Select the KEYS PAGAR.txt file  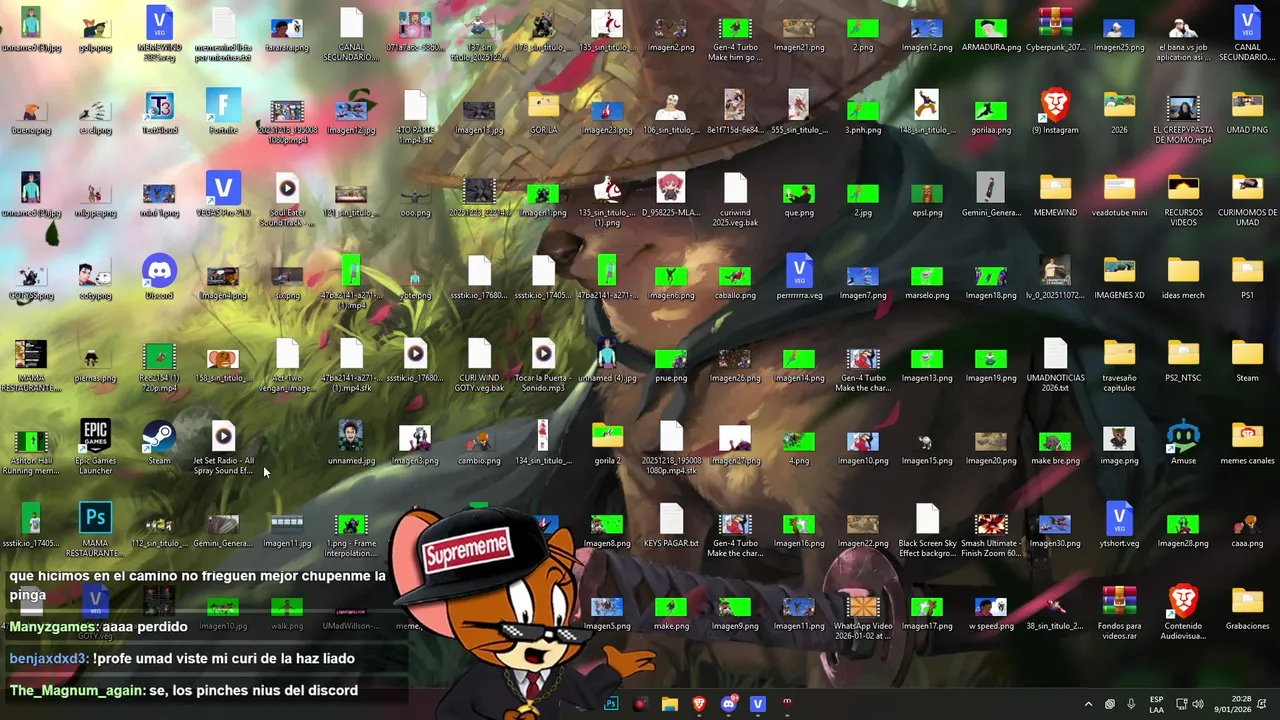[671, 525]
